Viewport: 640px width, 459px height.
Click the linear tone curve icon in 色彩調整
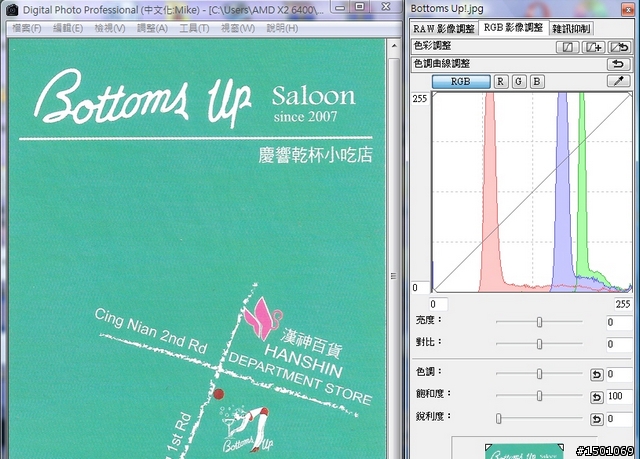pos(567,47)
